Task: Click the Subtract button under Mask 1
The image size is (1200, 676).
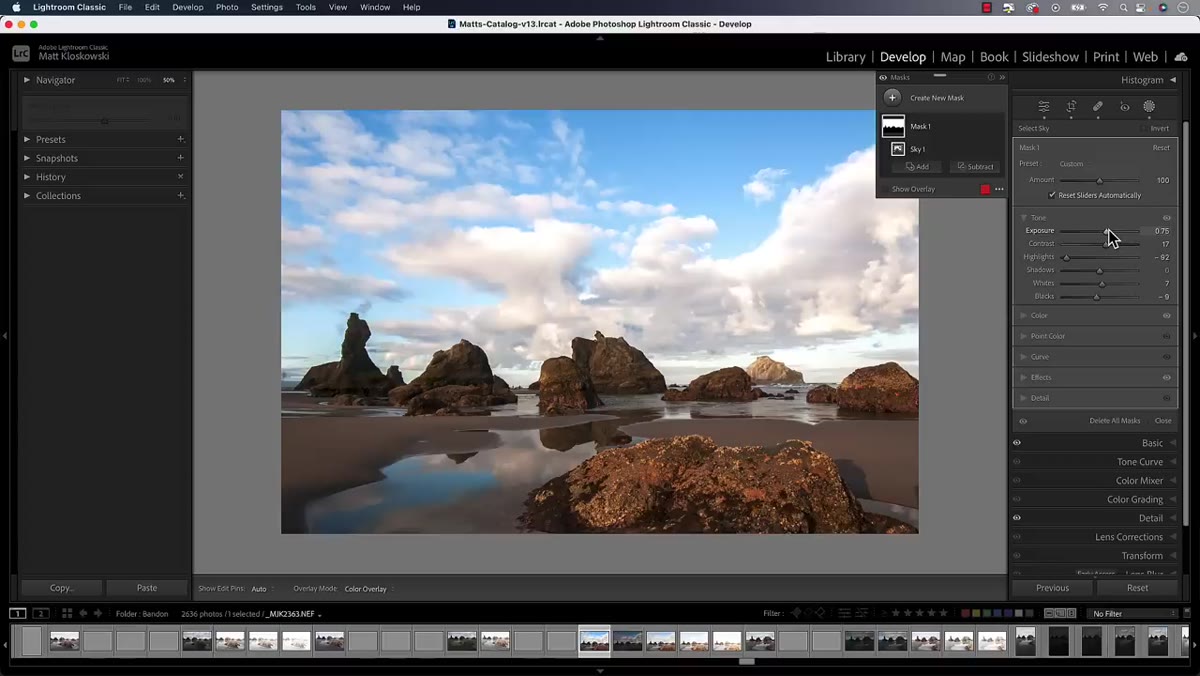Action: point(975,166)
